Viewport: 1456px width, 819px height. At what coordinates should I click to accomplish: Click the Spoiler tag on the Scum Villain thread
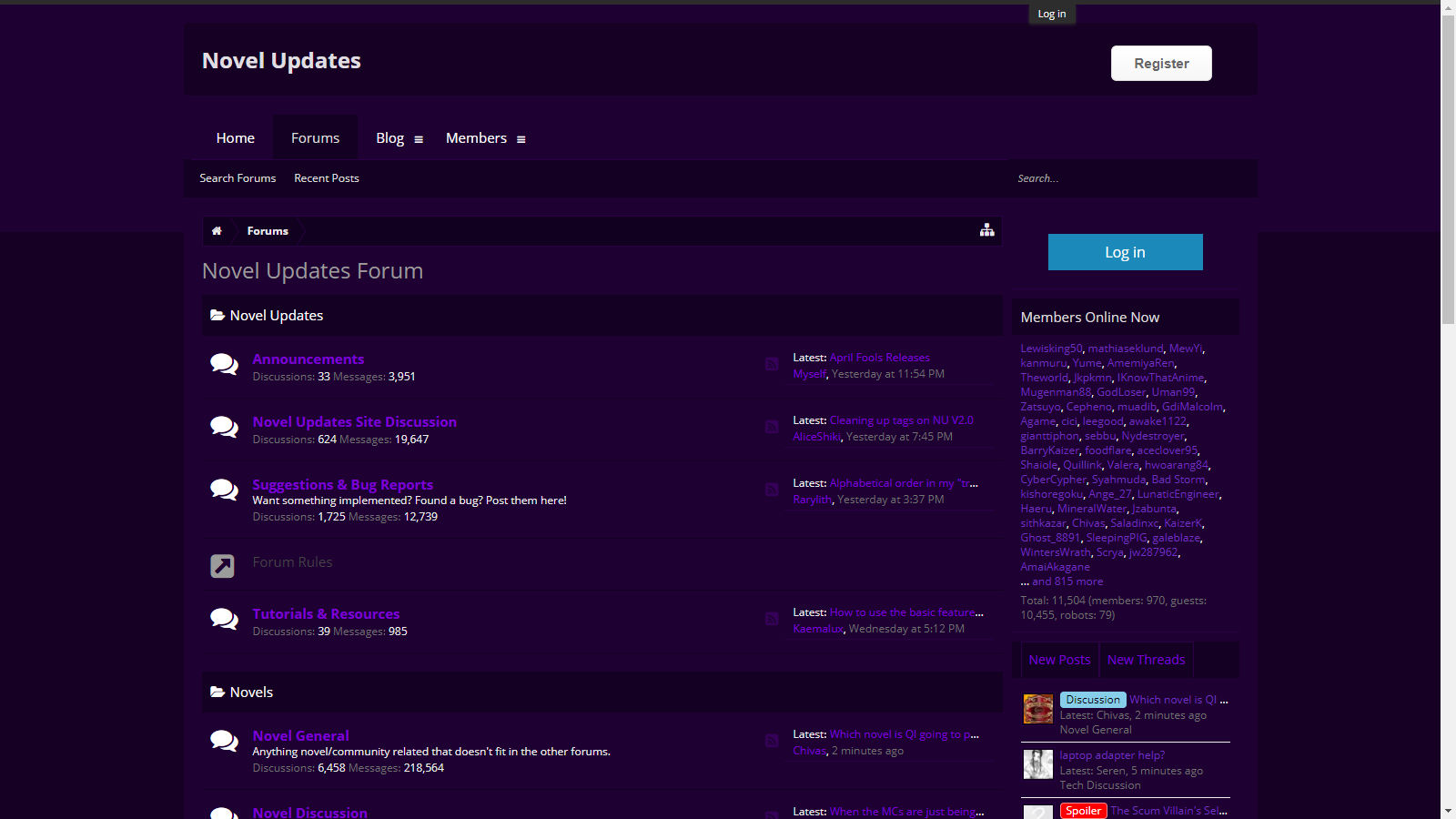click(x=1082, y=810)
